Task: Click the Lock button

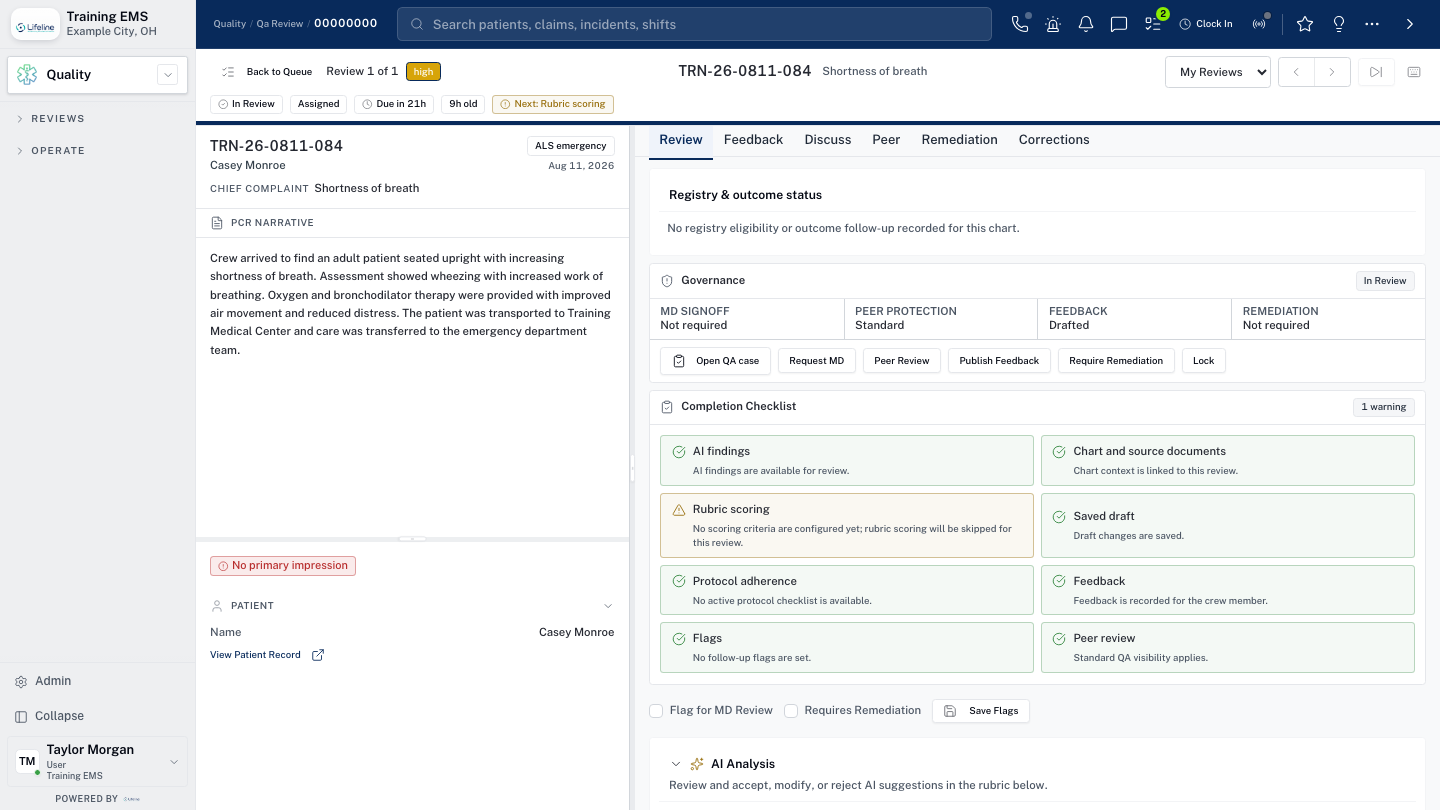Action: (x=1204, y=361)
